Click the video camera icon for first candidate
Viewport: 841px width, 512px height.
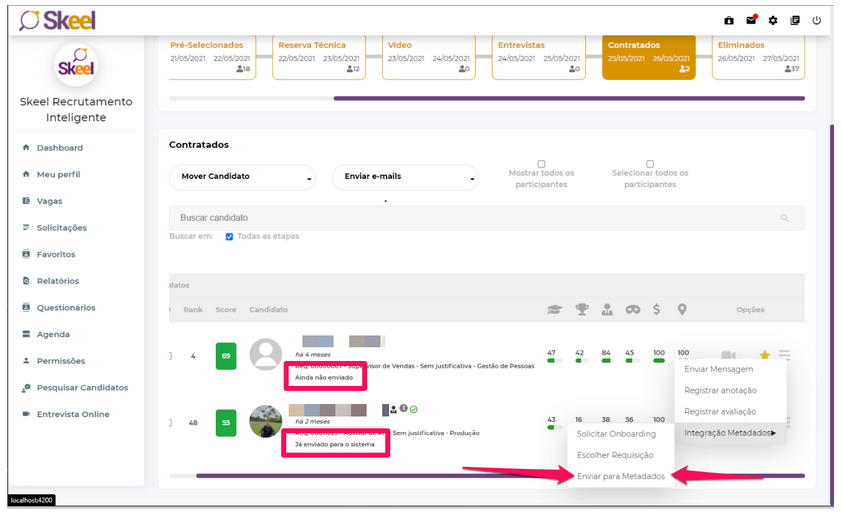point(729,355)
